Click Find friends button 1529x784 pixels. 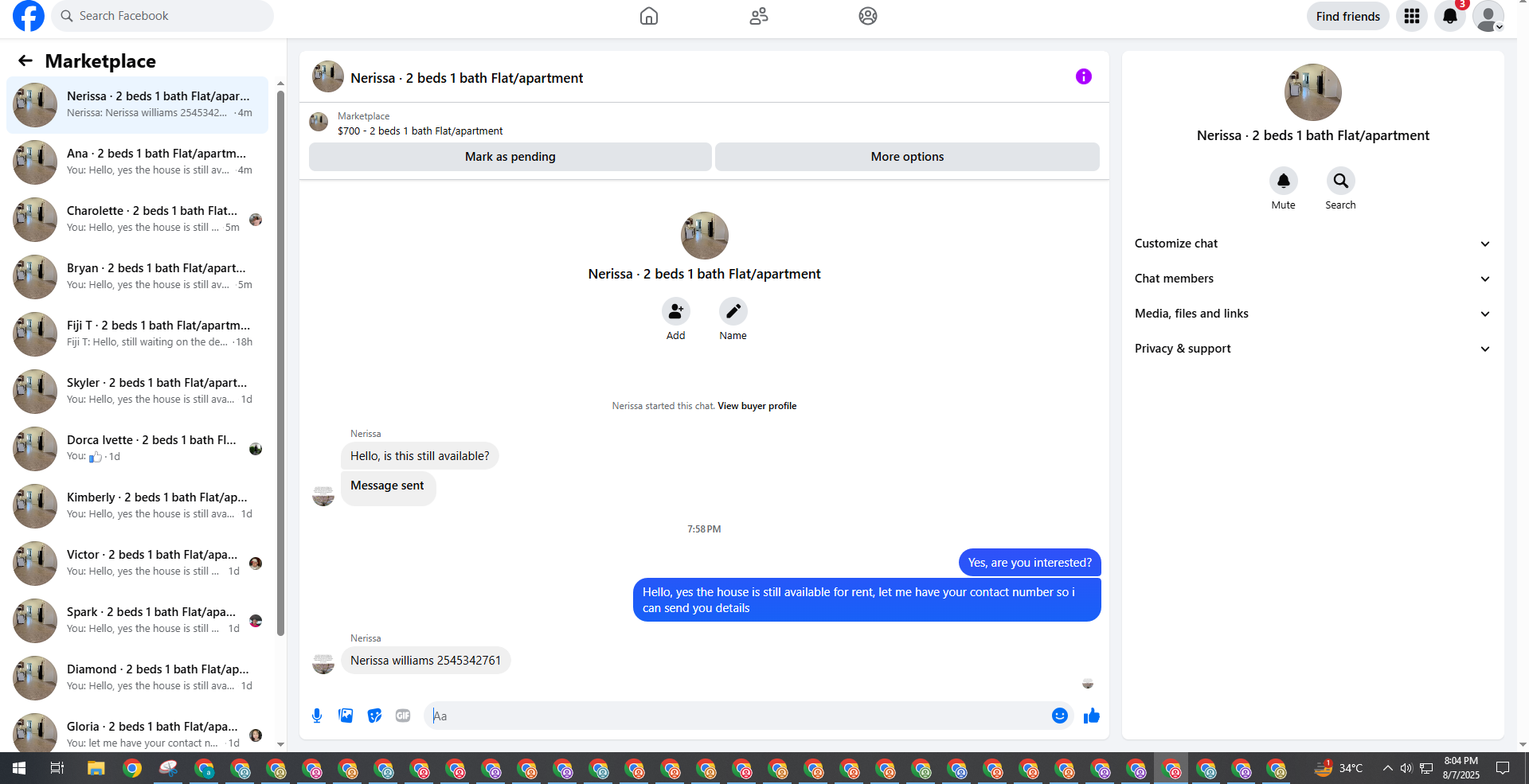1348,16
